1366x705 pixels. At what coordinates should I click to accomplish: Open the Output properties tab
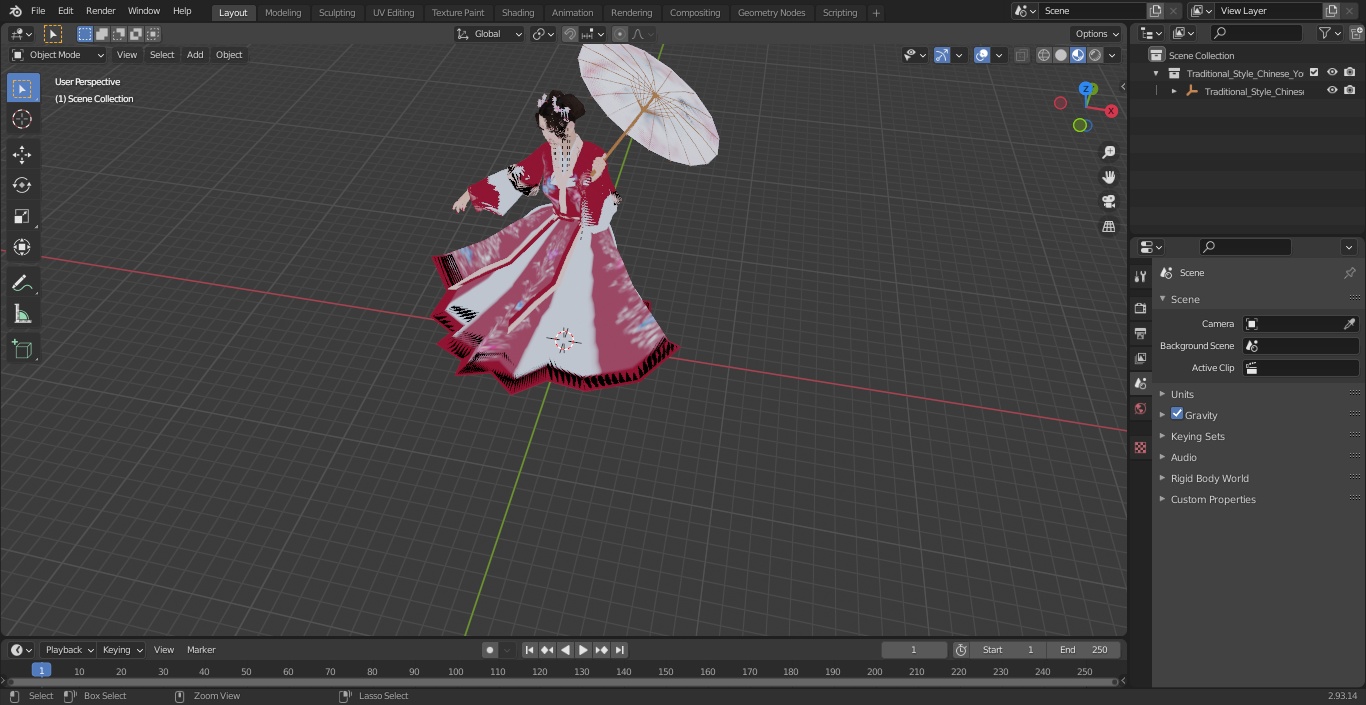1140,333
